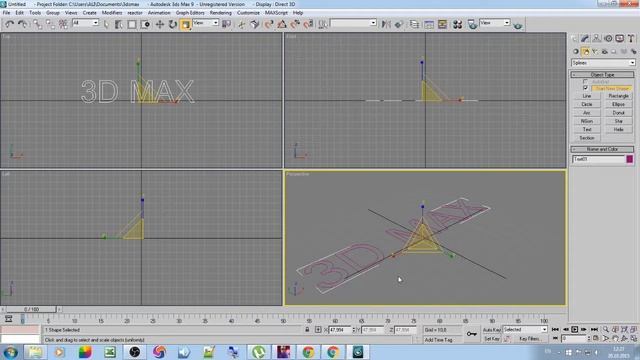This screenshot has height=360, width=640.
Task: Open the Modifiers menu
Action: point(112,13)
